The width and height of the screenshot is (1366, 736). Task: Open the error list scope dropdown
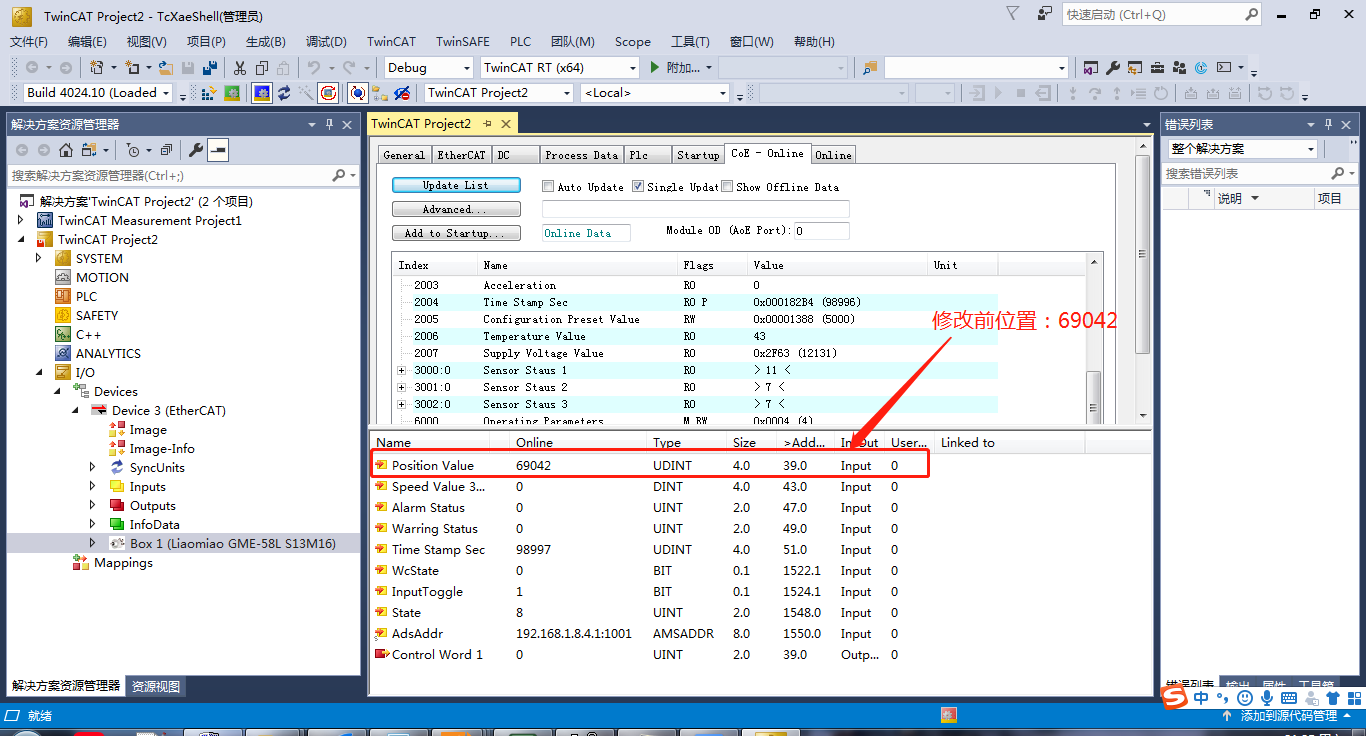coord(1311,149)
